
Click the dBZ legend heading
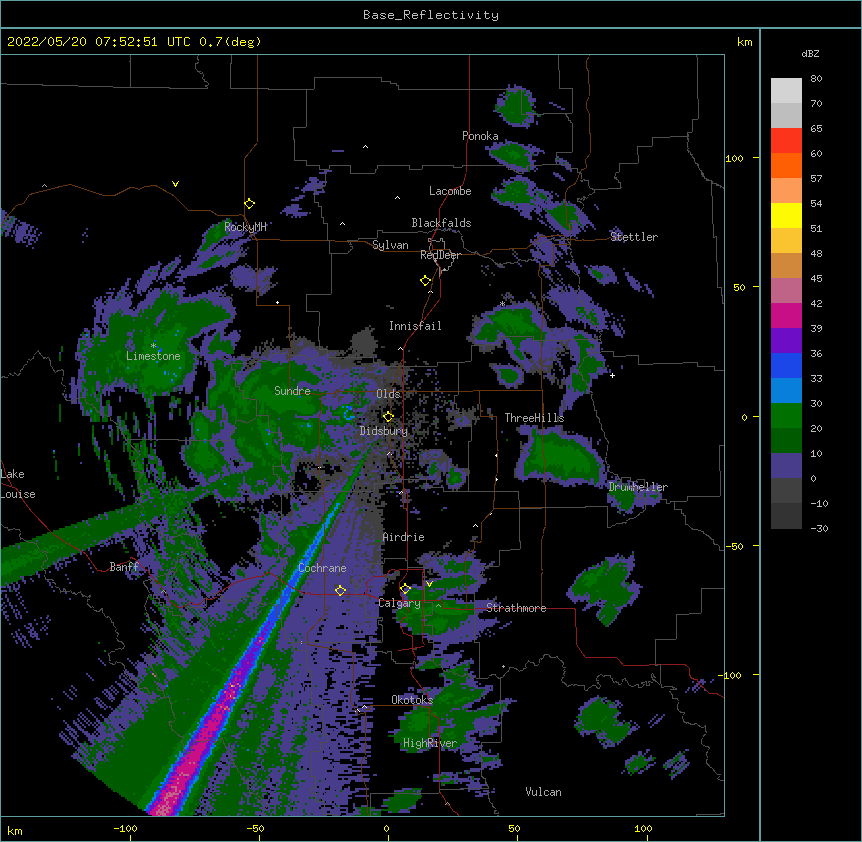click(x=810, y=53)
